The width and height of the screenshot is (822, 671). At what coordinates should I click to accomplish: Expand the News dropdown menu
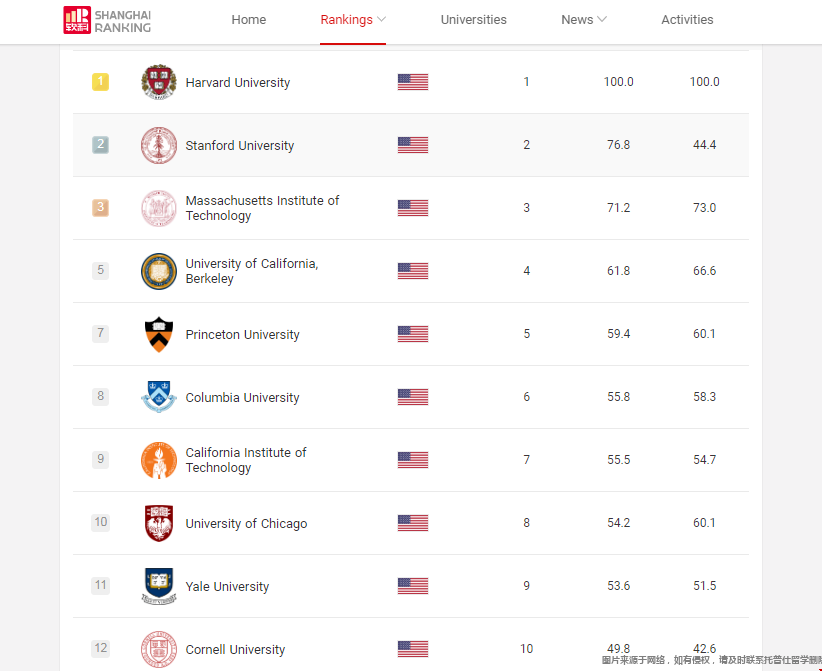click(x=584, y=20)
